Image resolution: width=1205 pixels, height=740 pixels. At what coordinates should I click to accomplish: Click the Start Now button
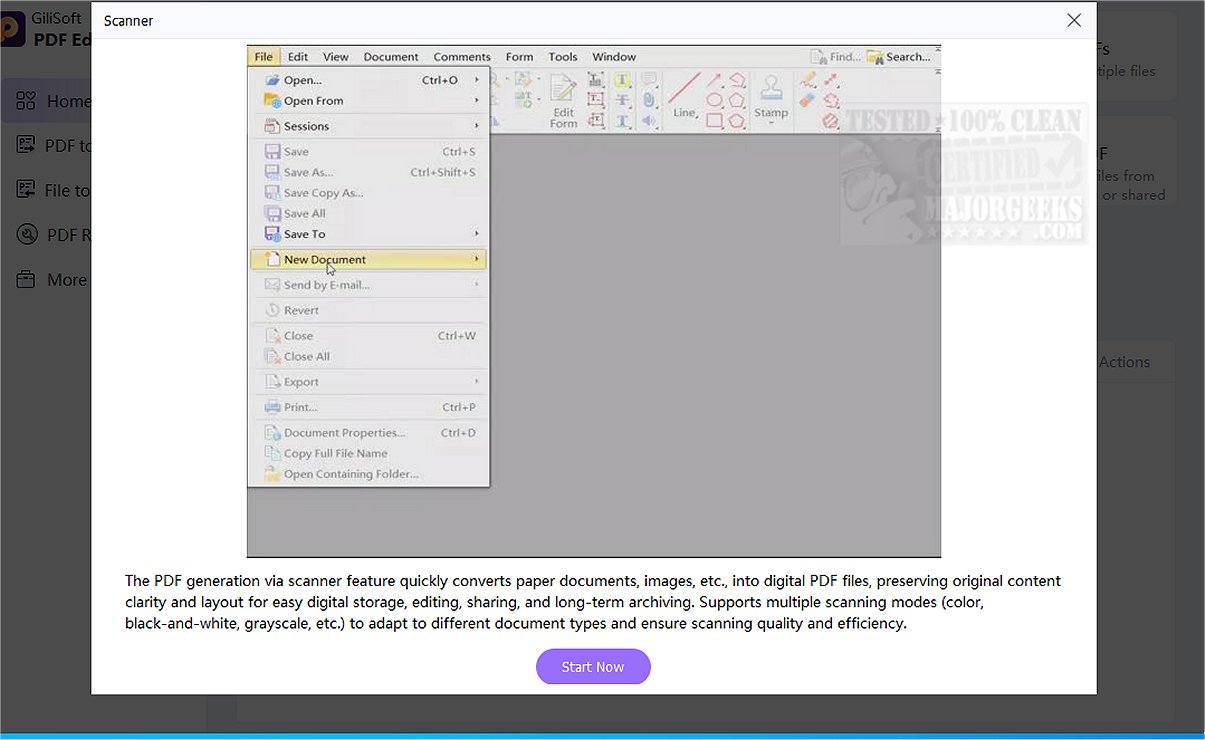(593, 667)
